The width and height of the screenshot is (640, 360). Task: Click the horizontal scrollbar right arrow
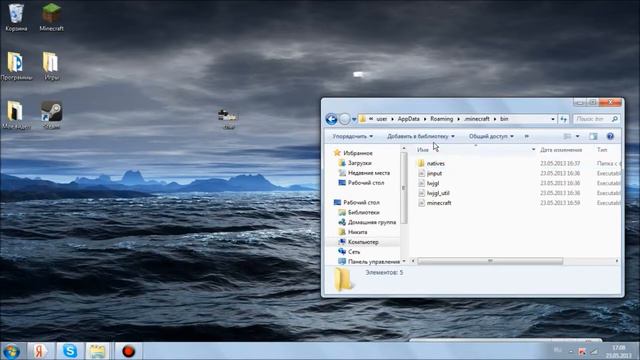[617, 261]
